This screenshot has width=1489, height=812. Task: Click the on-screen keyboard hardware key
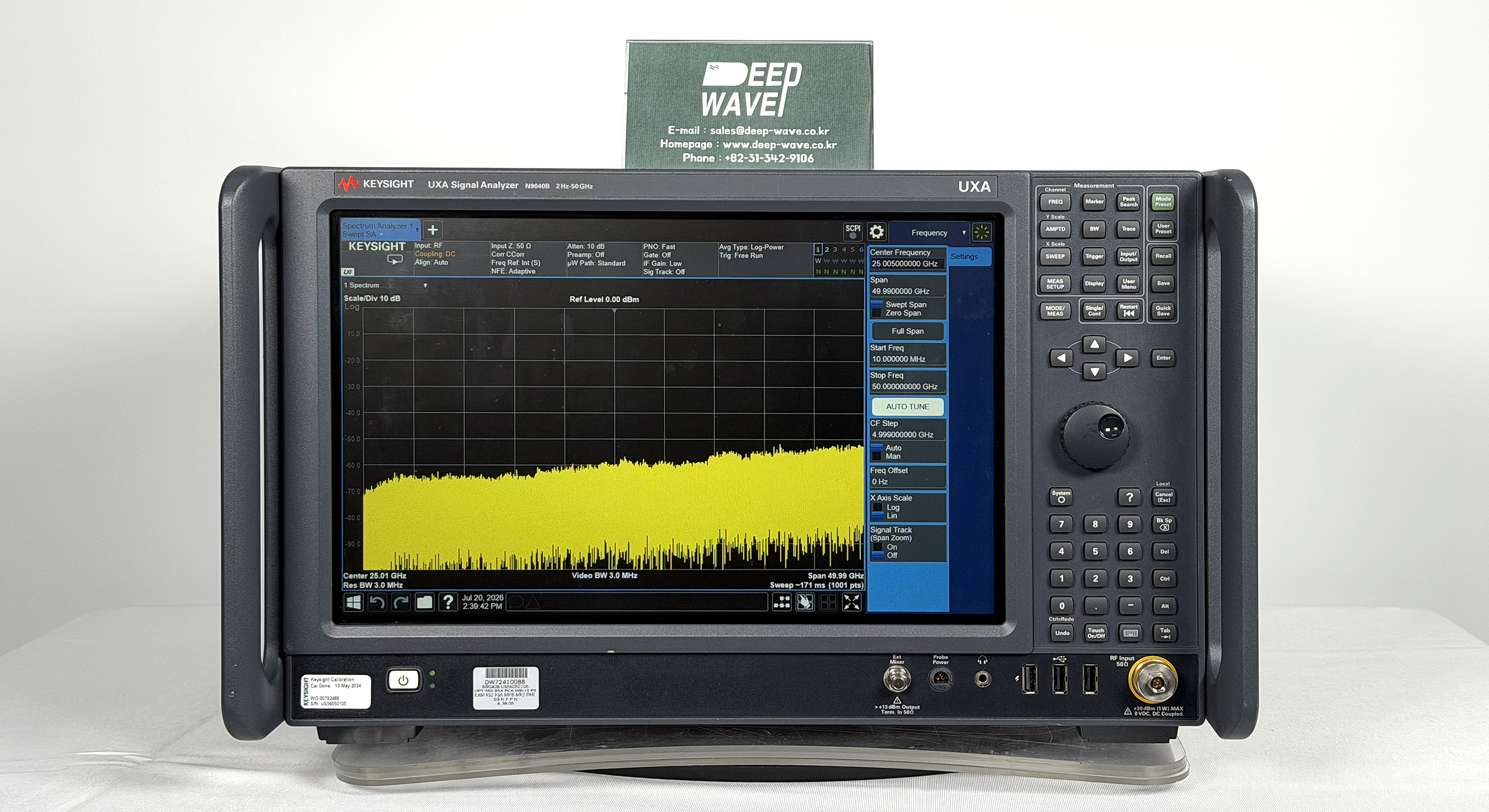click(1130, 633)
